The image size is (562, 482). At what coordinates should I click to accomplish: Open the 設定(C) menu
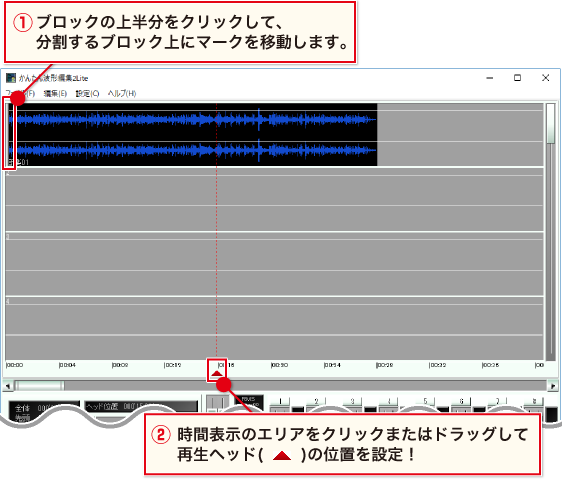pos(87,94)
